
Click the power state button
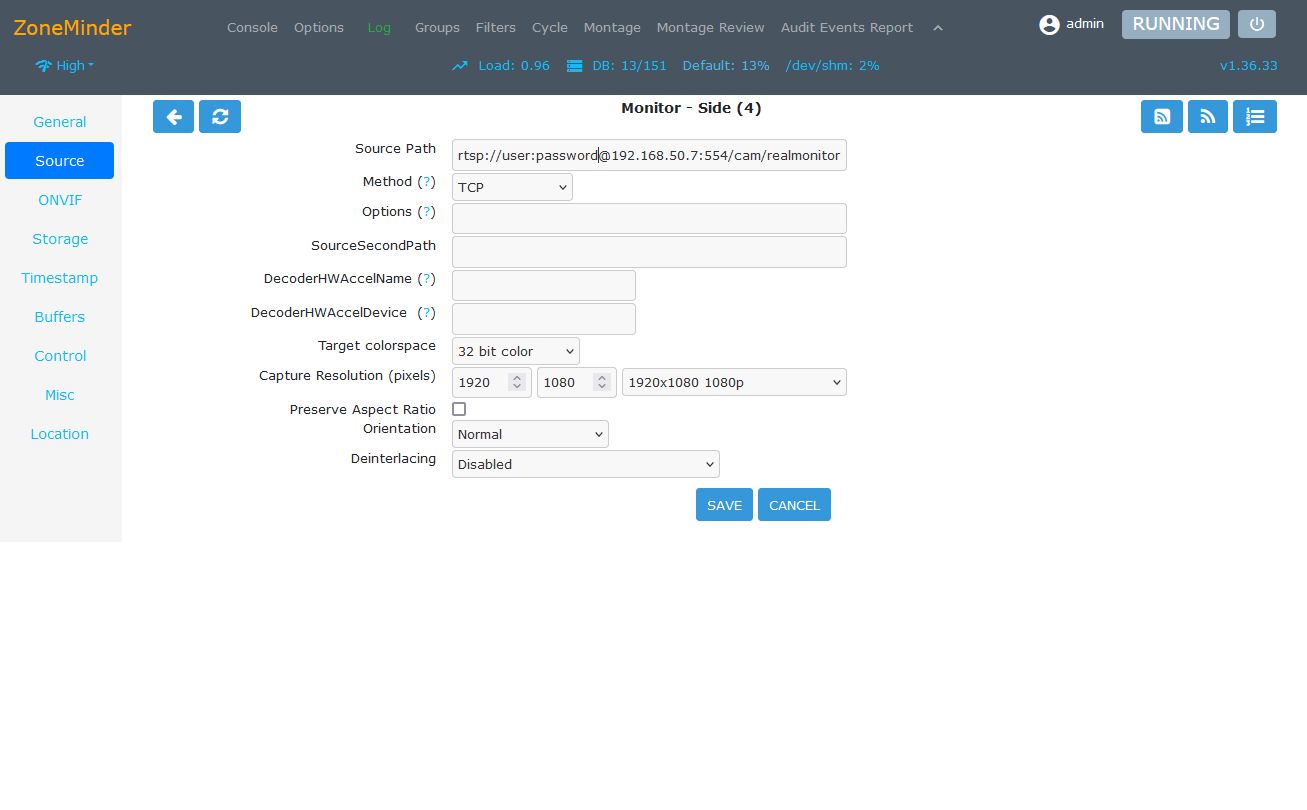pos(1257,24)
